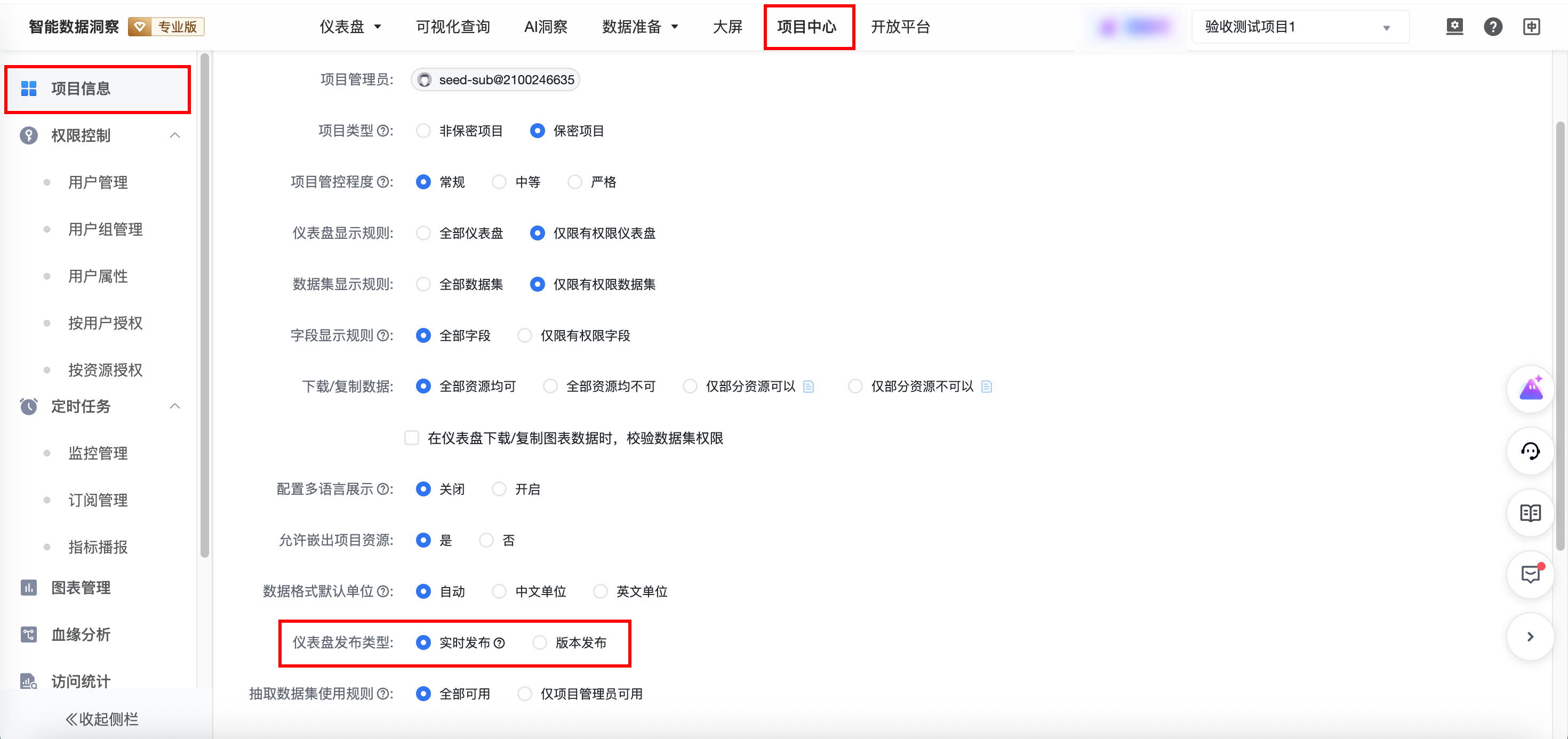Switch to the 可视化查询 tab
The image size is (1568, 739).
(x=452, y=27)
